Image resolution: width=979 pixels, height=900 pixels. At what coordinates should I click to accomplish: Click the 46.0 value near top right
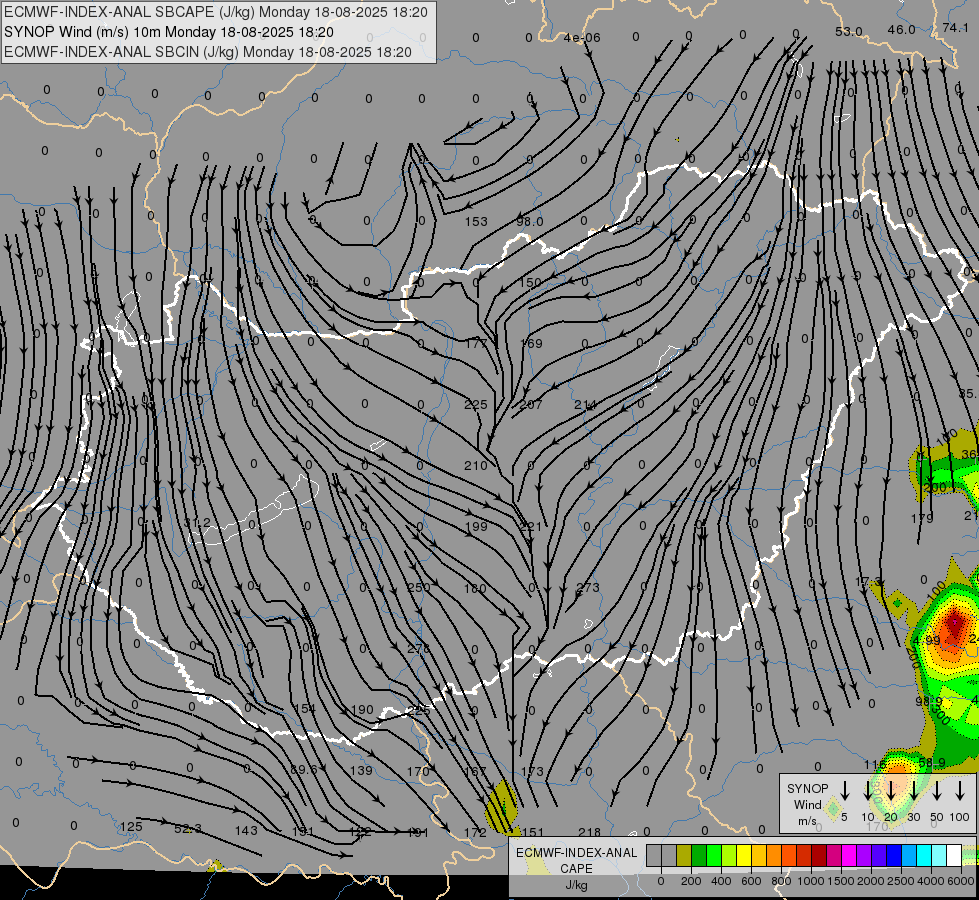click(902, 29)
